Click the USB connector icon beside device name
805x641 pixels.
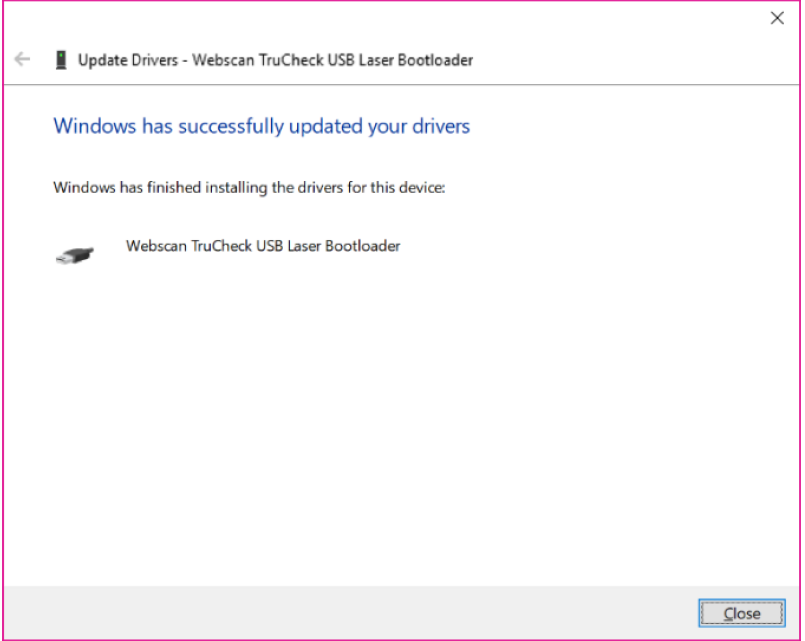click(75, 254)
